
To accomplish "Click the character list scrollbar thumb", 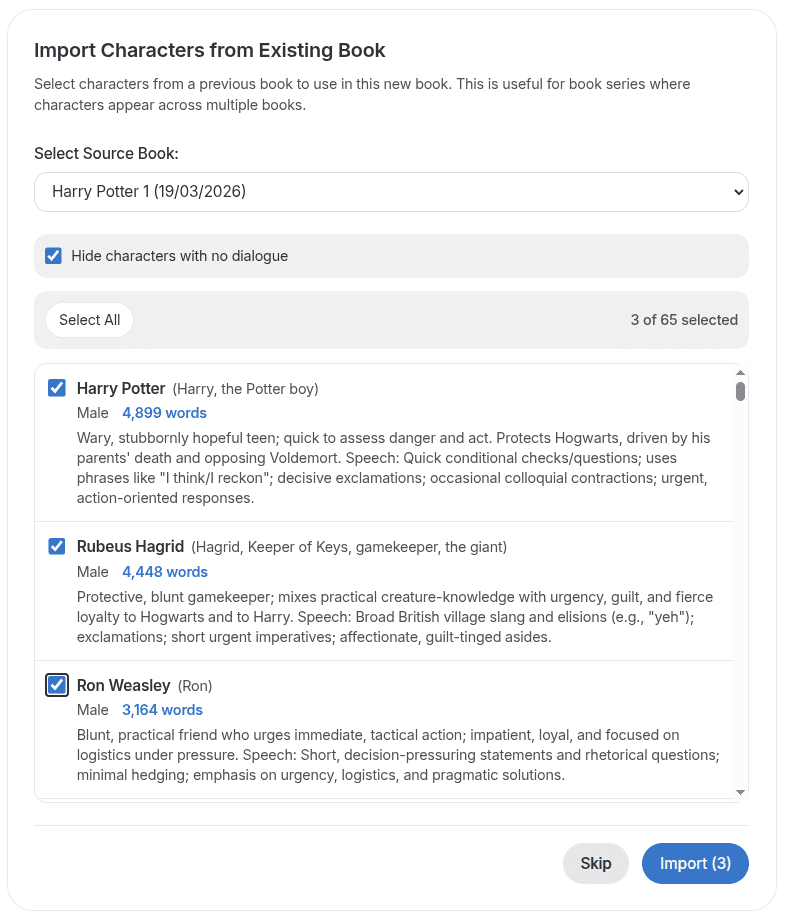I will click(740, 391).
